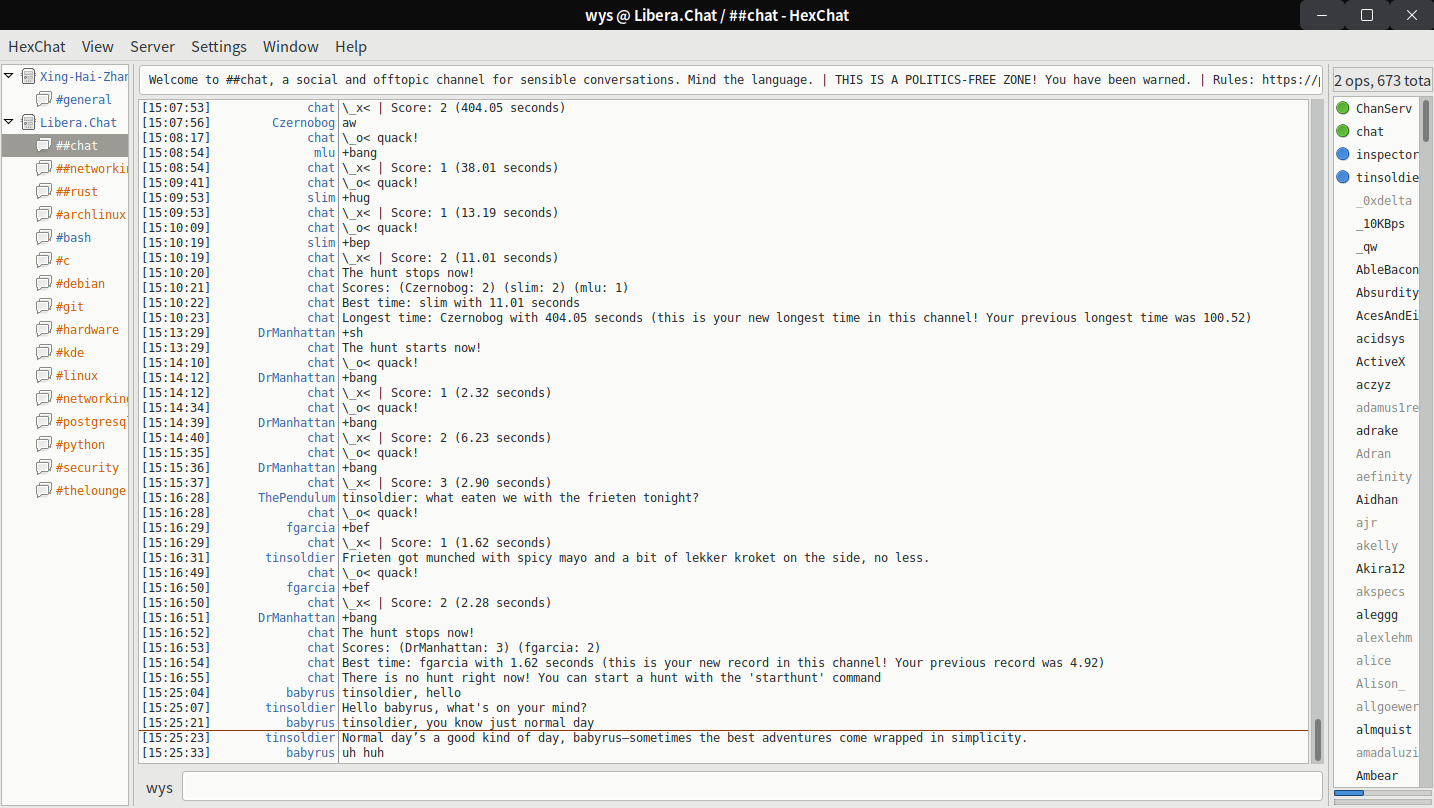The height and width of the screenshot is (808, 1434).
Task: Open the Settings menu
Action: click(218, 46)
